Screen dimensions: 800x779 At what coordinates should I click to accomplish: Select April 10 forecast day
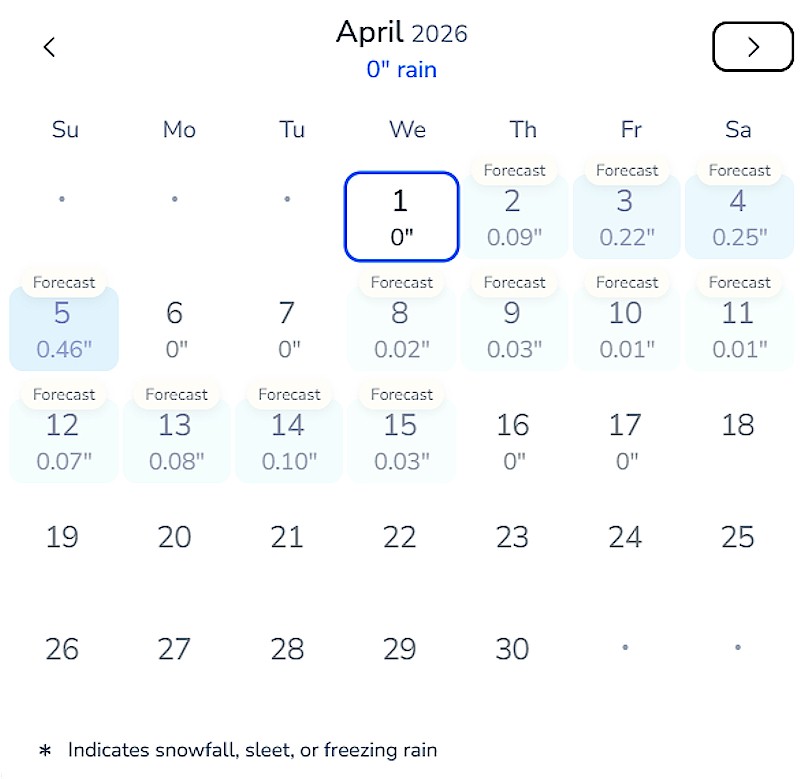pyautogui.click(x=626, y=329)
